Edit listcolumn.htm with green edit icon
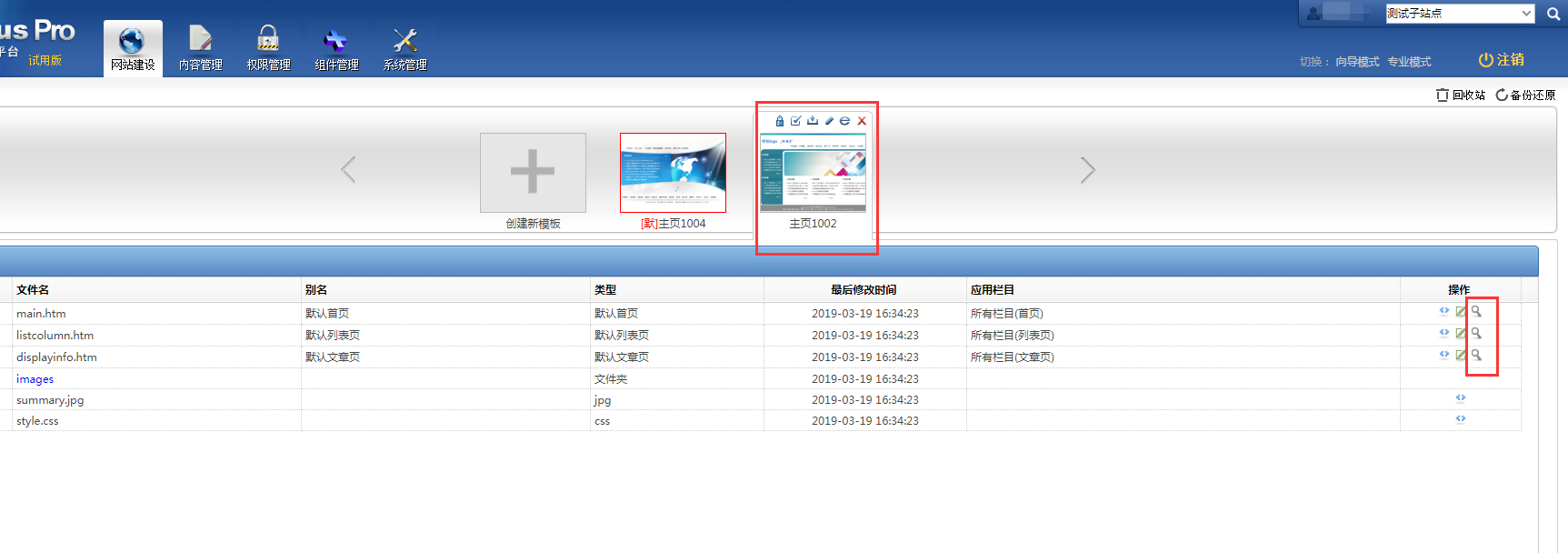Image resolution: width=1568 pixels, height=553 pixels. pos(1461,334)
